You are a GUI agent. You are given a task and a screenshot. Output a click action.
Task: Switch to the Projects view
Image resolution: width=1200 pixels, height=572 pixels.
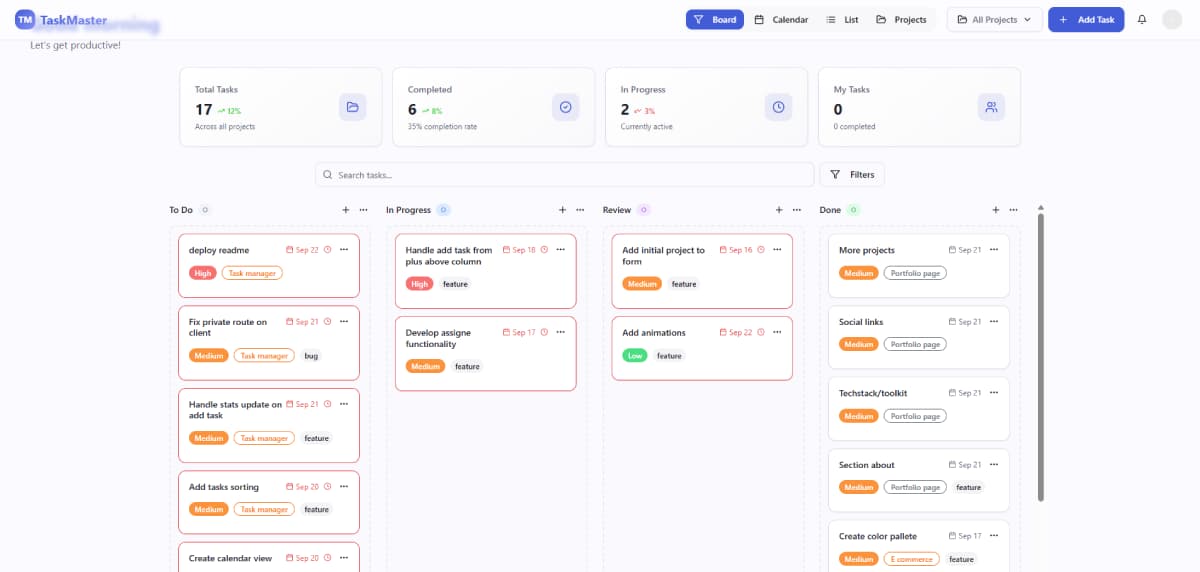click(901, 19)
